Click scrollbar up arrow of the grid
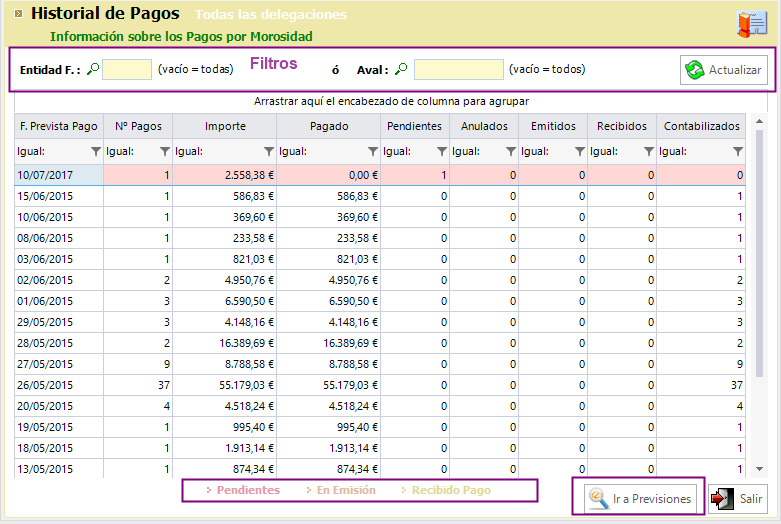Image resolution: width=781 pixels, height=524 pixels. point(759,122)
